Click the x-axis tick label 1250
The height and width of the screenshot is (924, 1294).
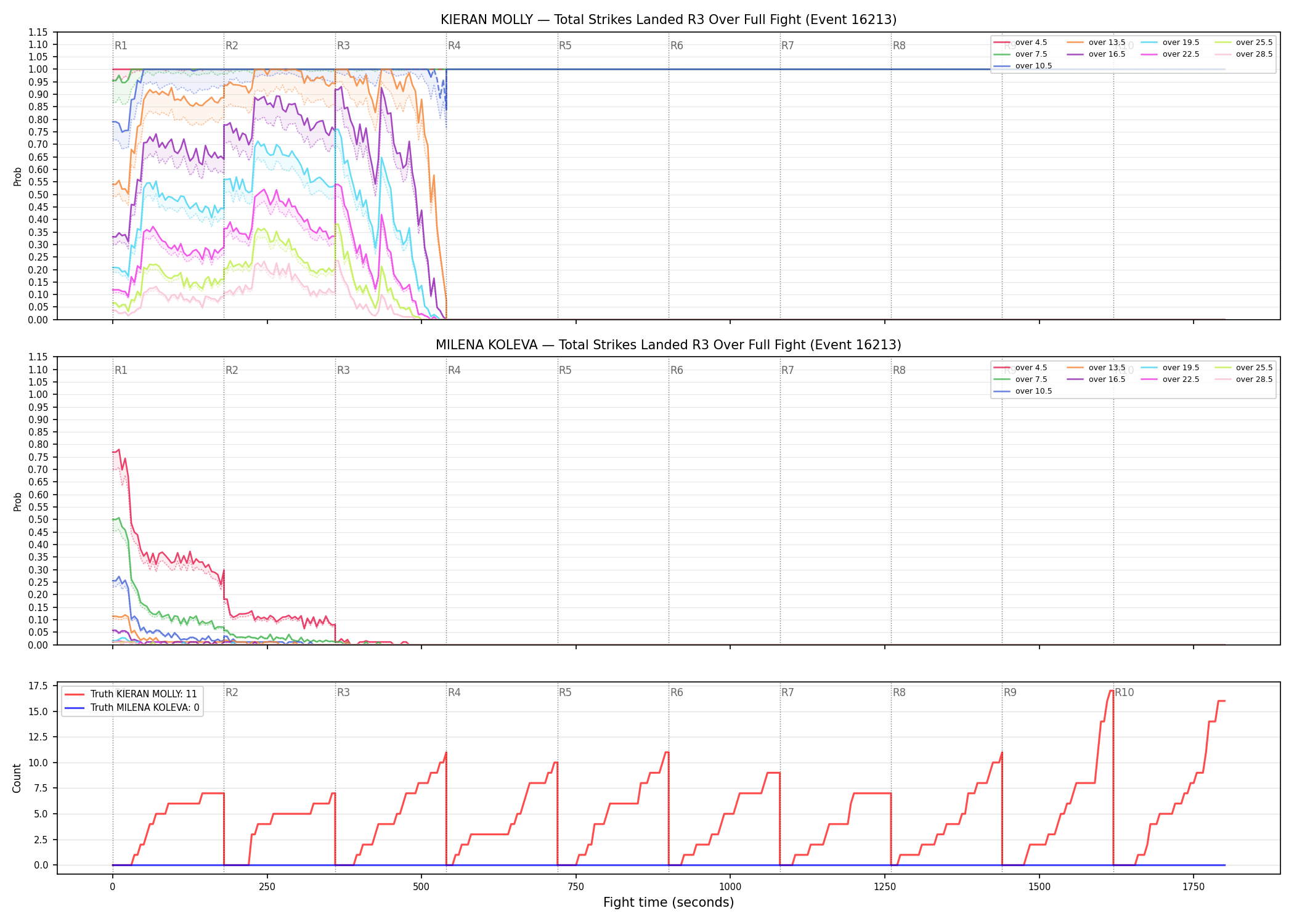click(885, 887)
